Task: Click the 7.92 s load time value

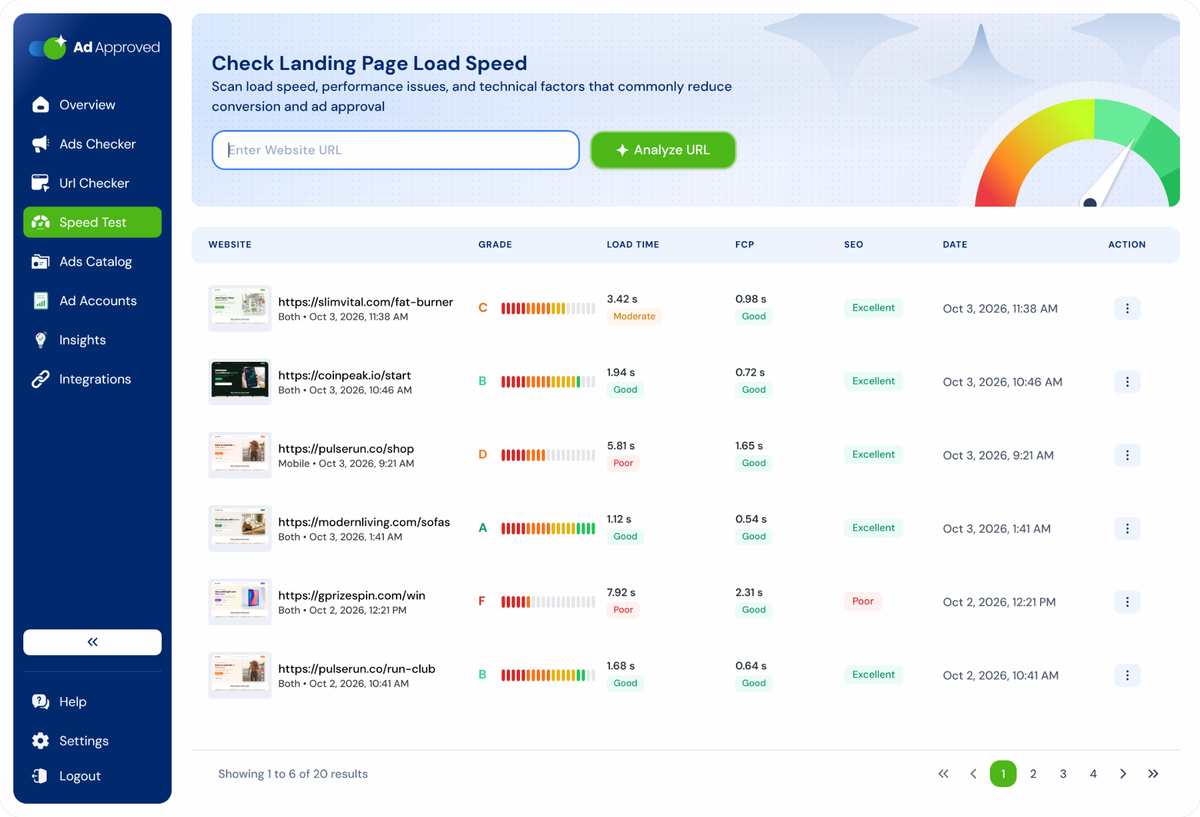Action: click(x=621, y=592)
